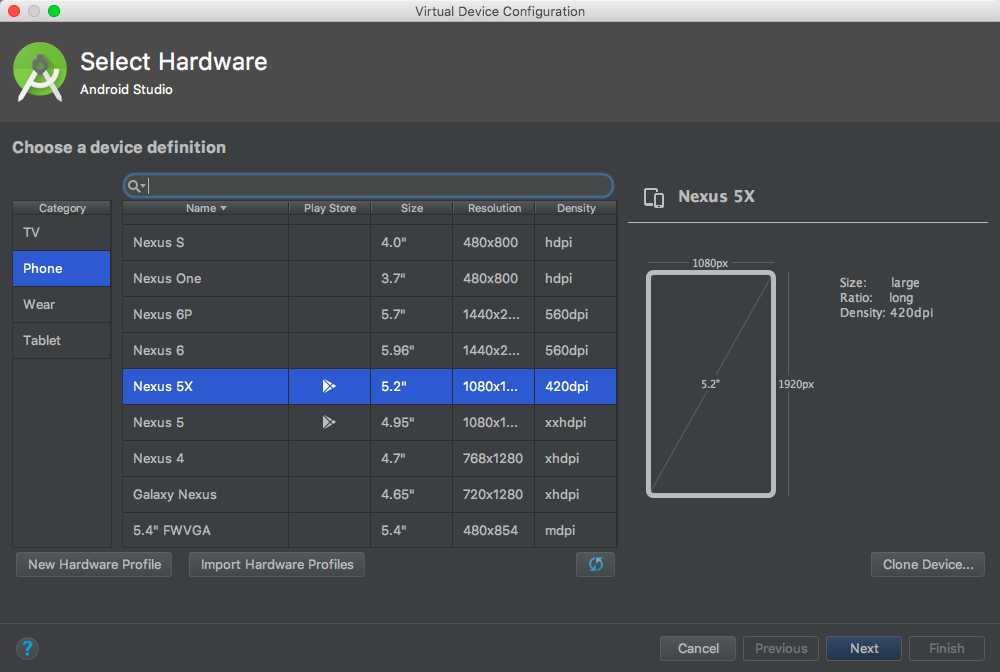Click the device icon beside Nexus 5X title
The width and height of the screenshot is (1000, 672).
[654, 197]
